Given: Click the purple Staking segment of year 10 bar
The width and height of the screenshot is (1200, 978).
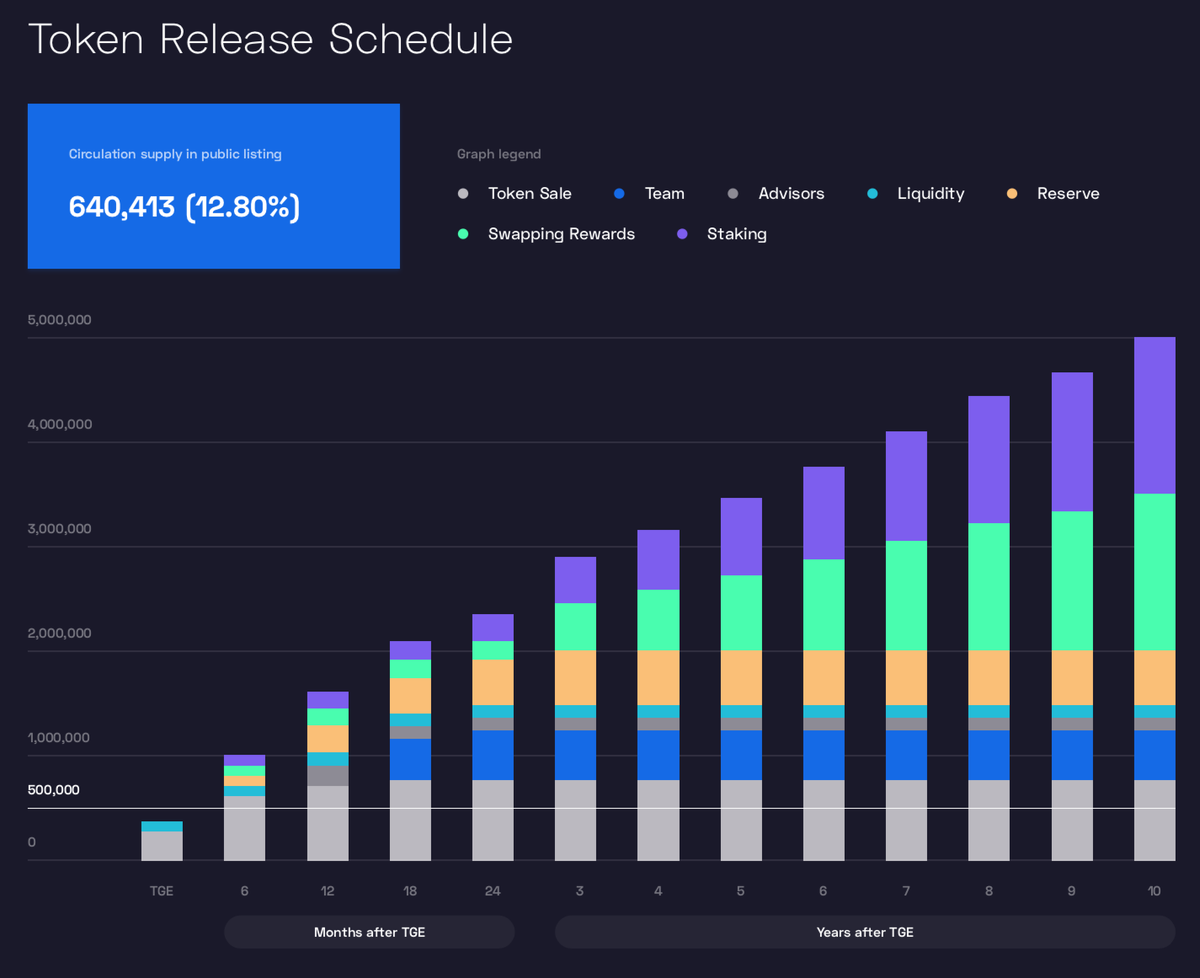Looking at the screenshot, I should tap(1154, 415).
